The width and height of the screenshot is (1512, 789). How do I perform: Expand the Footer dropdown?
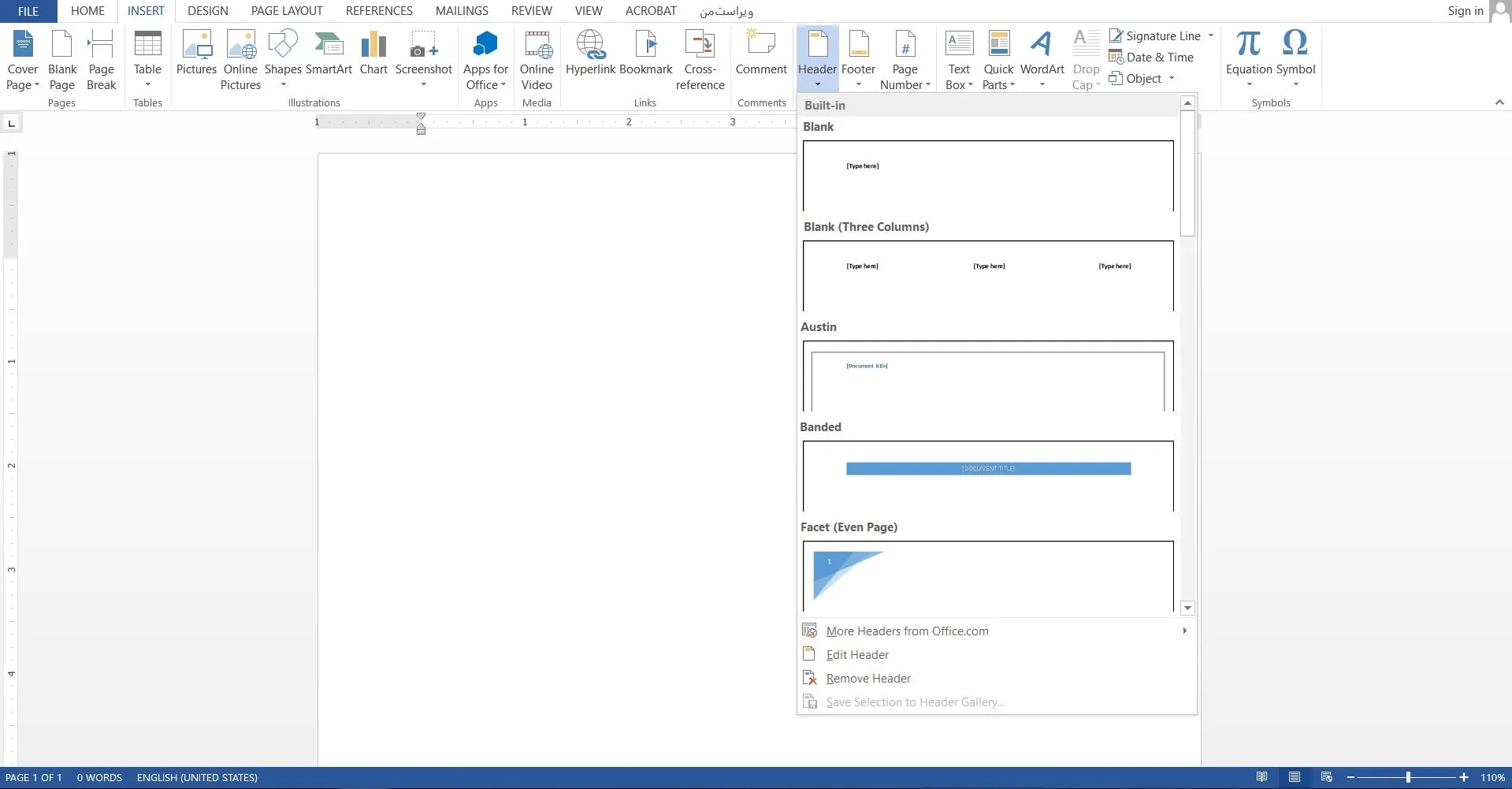[858, 60]
